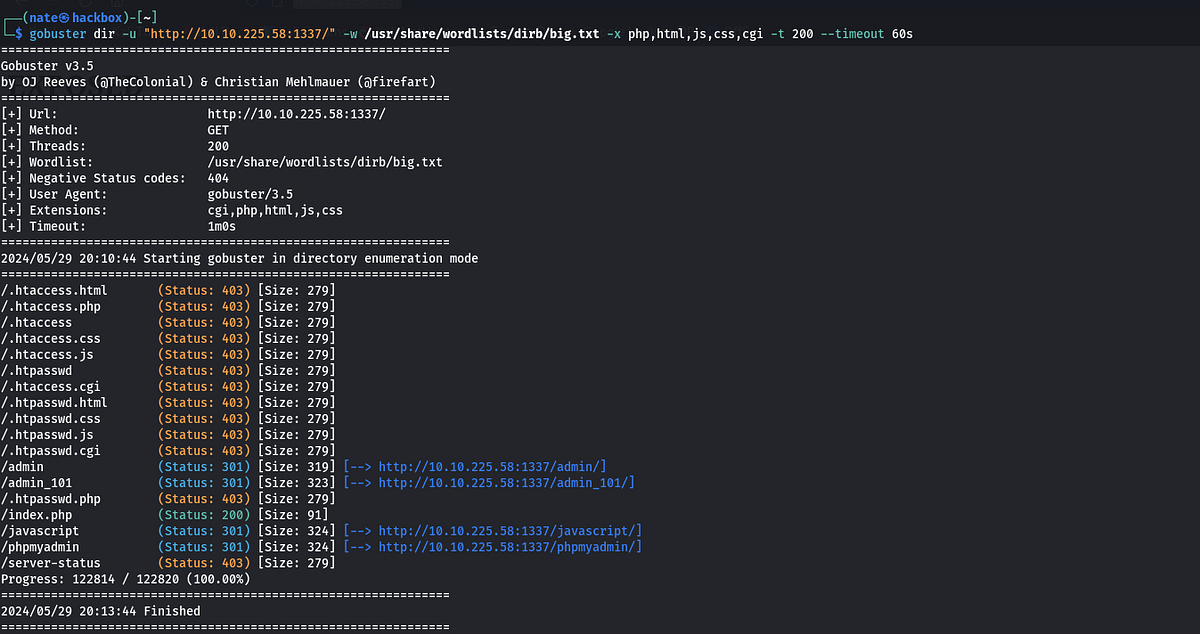Click the /.htaccess.html result entry
This screenshot has height=634, width=1200.
[x=54, y=290]
